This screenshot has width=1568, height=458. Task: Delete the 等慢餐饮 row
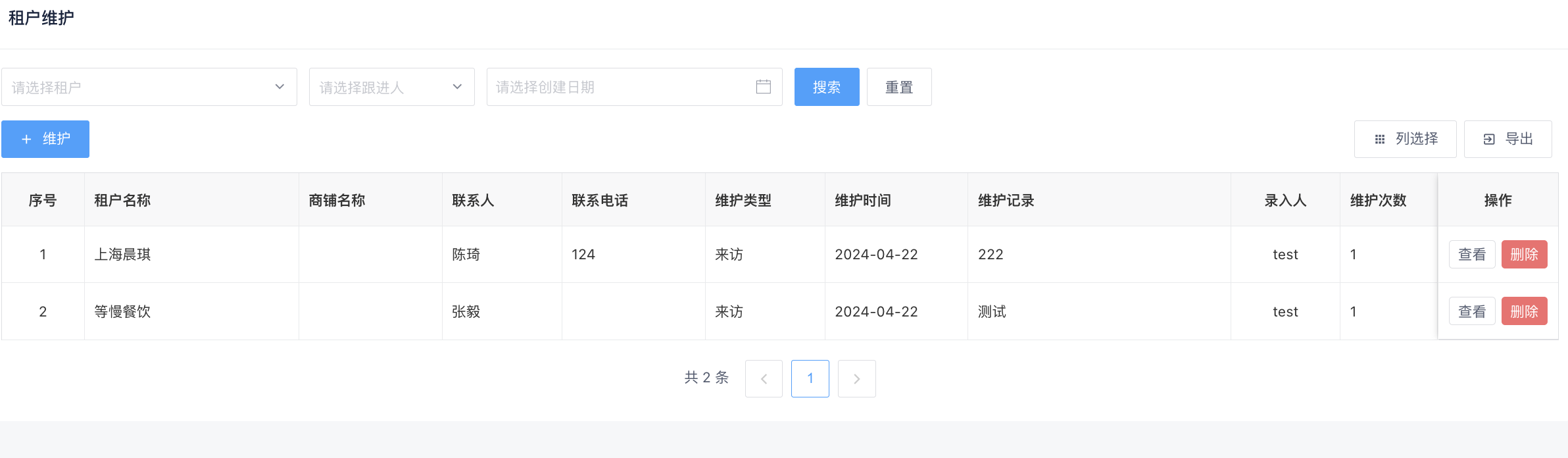coord(1524,311)
